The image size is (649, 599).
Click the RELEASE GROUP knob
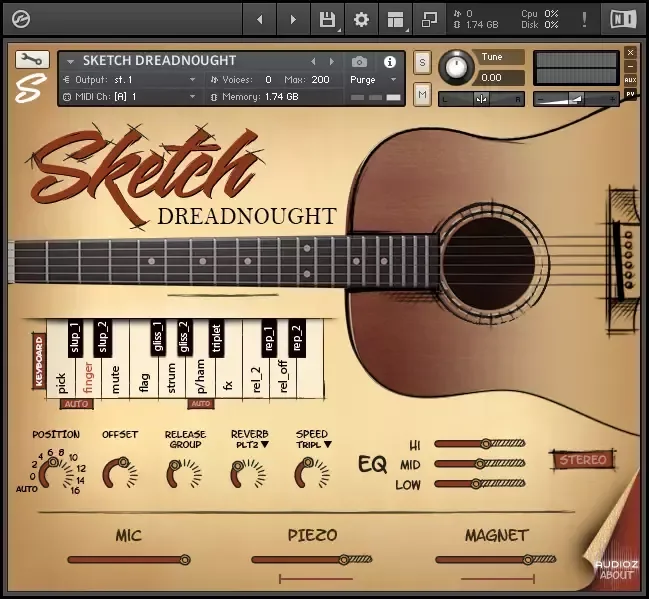pos(184,473)
